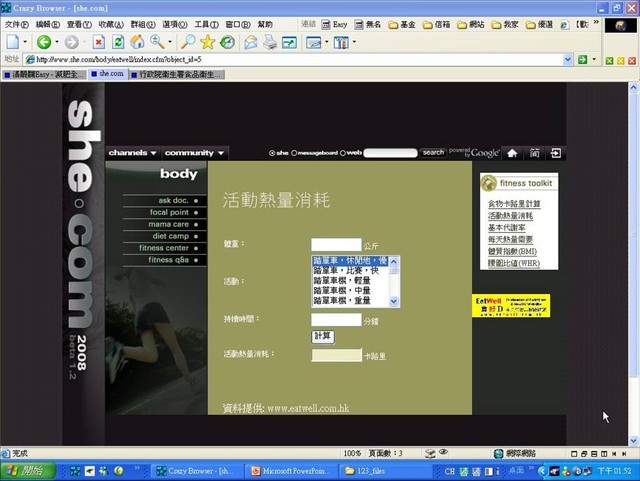Print the page with the printer icon

270,42
